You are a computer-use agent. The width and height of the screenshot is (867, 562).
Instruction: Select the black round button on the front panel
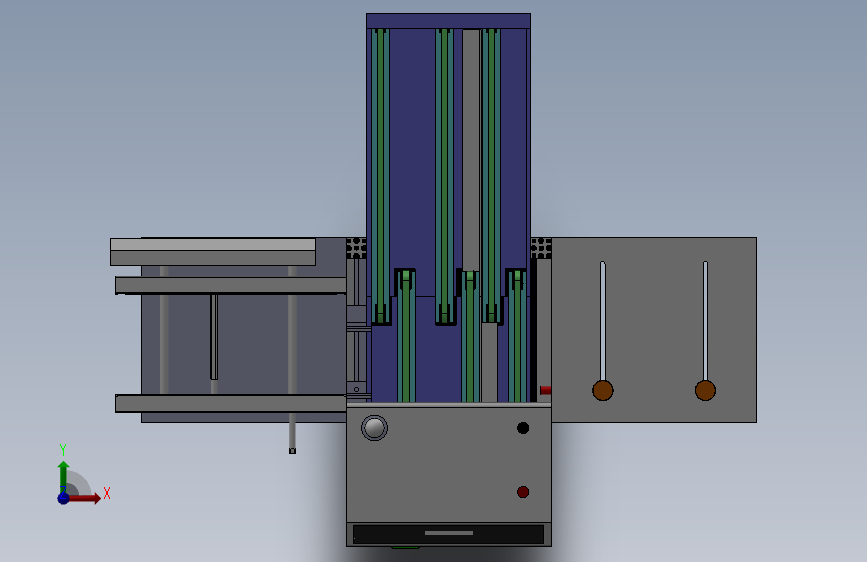[523, 428]
